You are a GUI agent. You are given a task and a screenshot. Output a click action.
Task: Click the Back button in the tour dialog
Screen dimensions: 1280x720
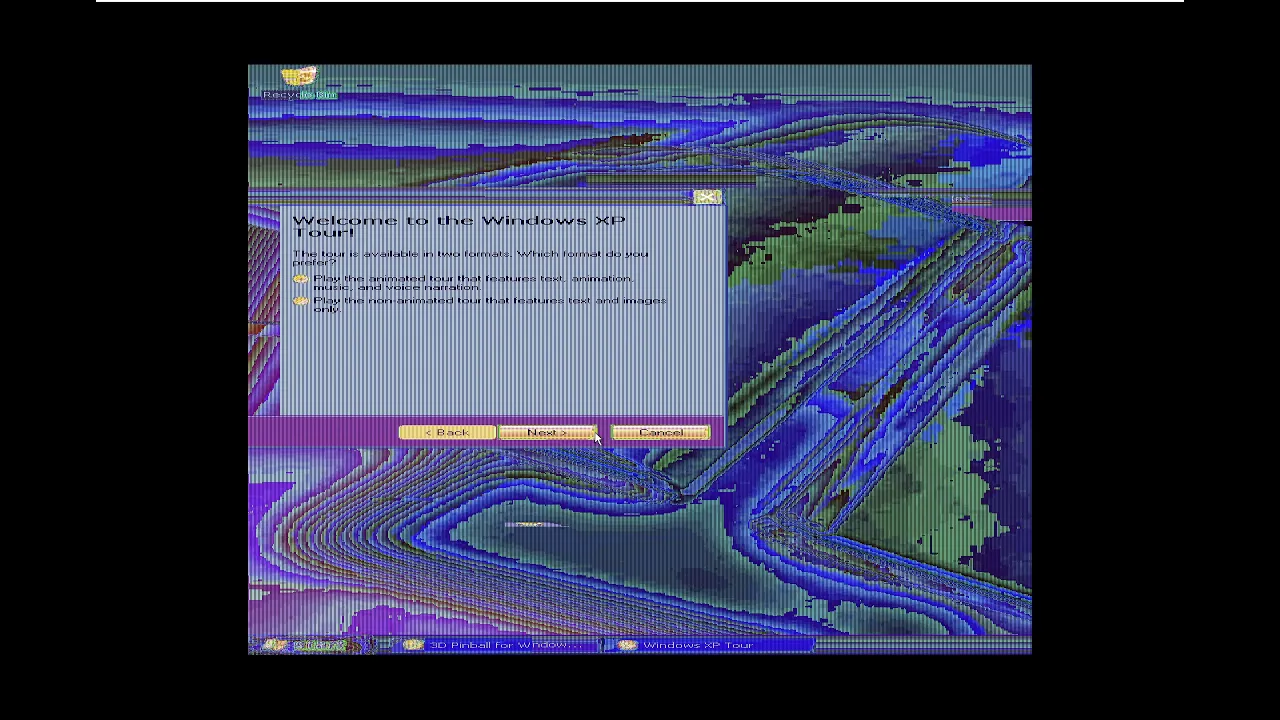click(x=446, y=432)
